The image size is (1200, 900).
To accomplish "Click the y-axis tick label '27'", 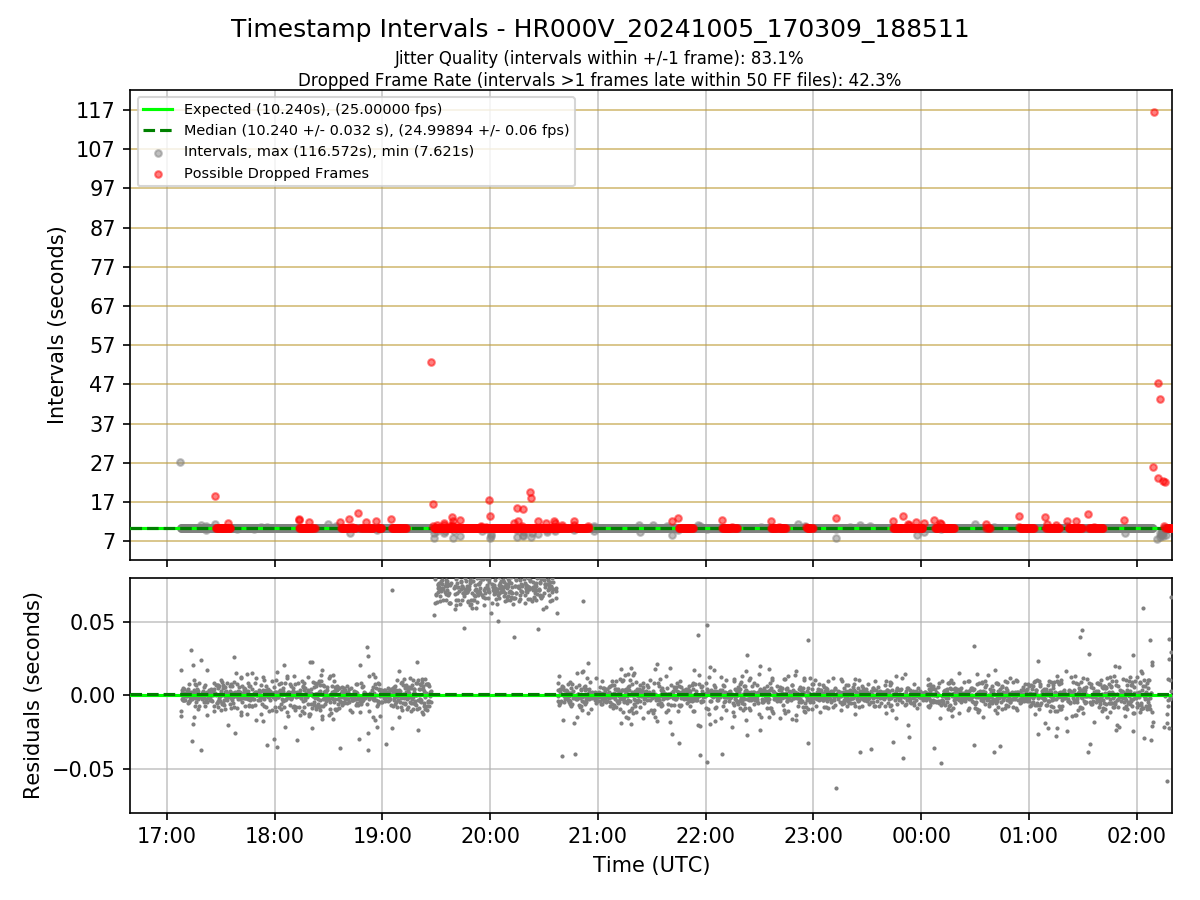I will (x=103, y=463).
